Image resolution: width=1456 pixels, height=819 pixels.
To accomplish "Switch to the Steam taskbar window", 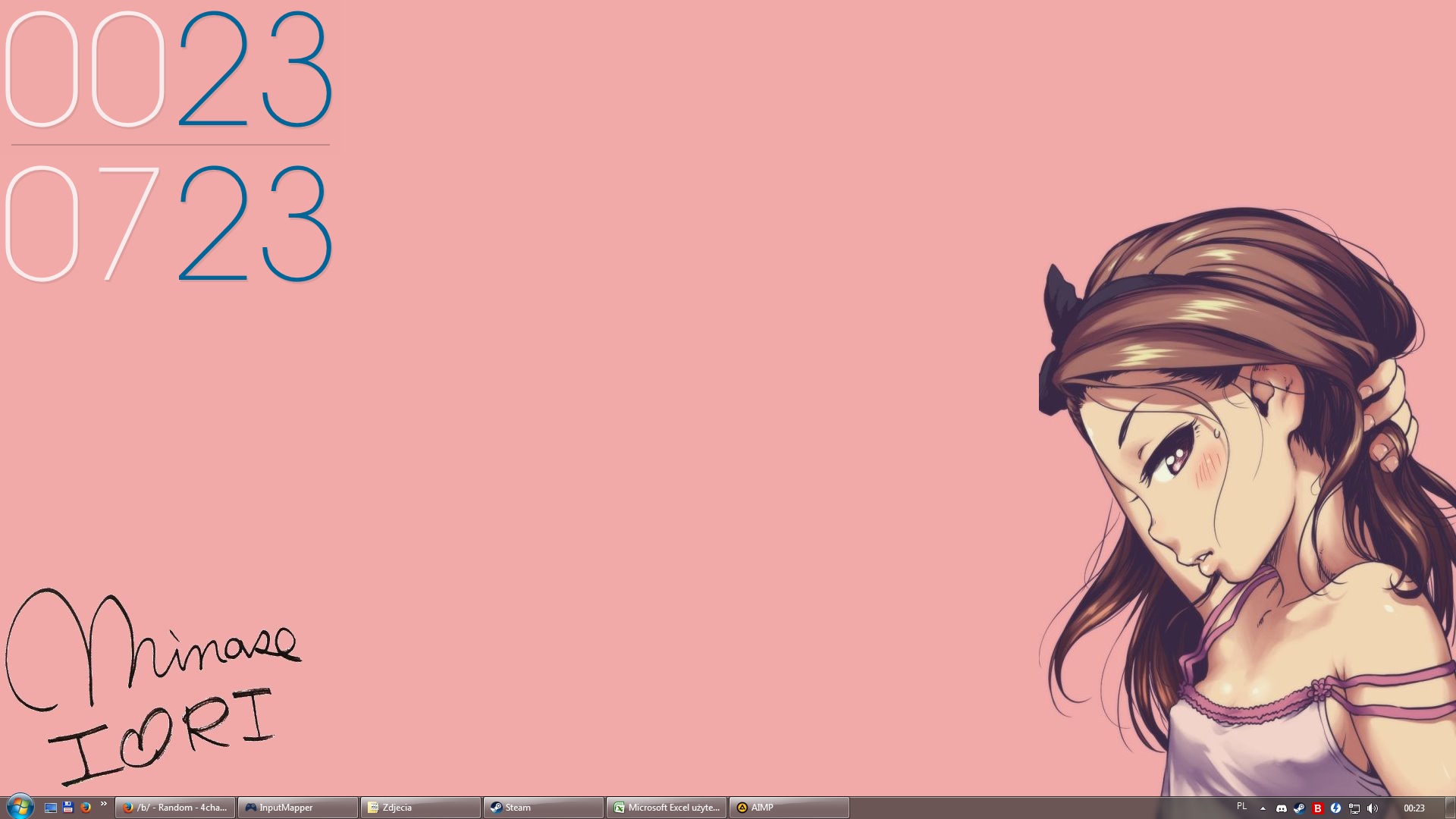I will point(544,808).
